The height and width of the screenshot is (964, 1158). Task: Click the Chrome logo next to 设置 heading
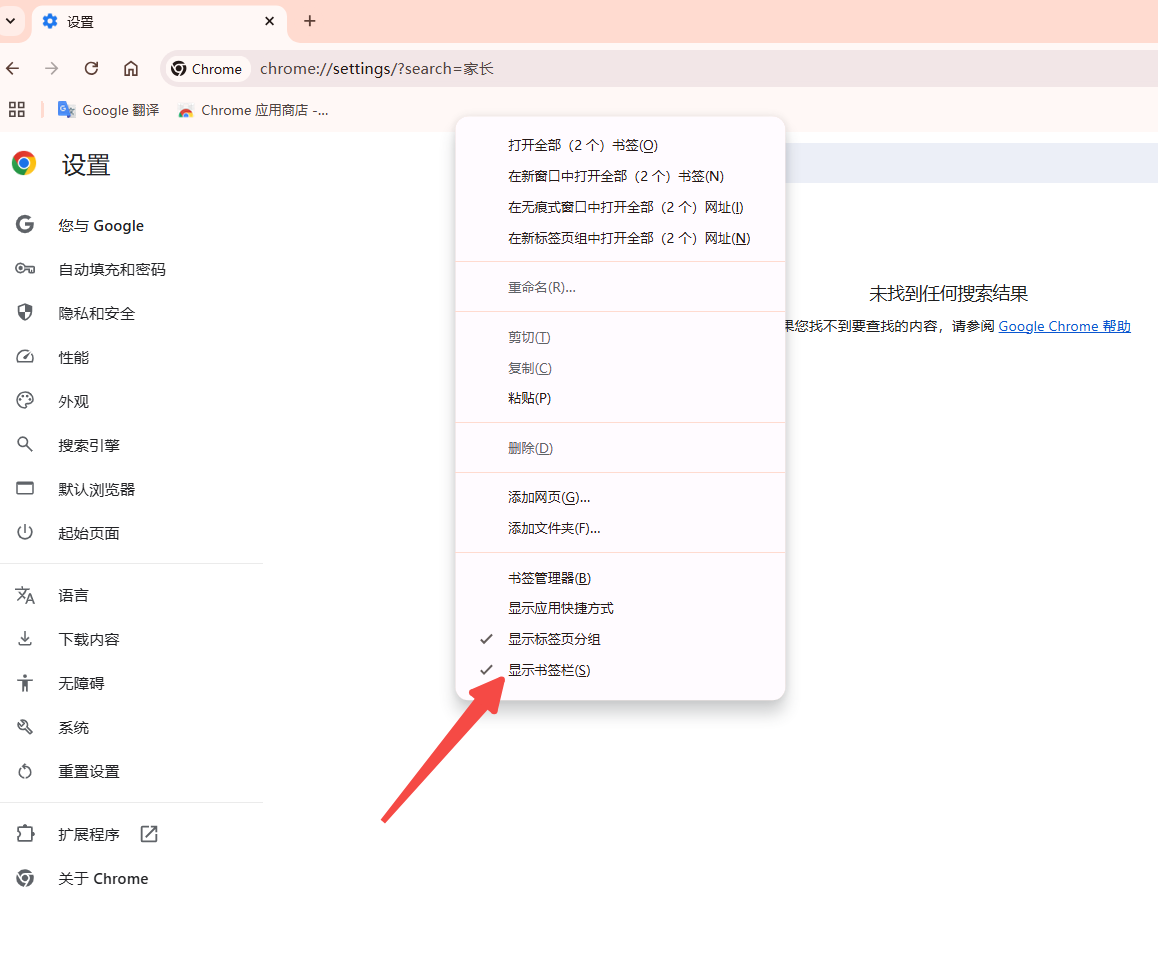coord(24,163)
